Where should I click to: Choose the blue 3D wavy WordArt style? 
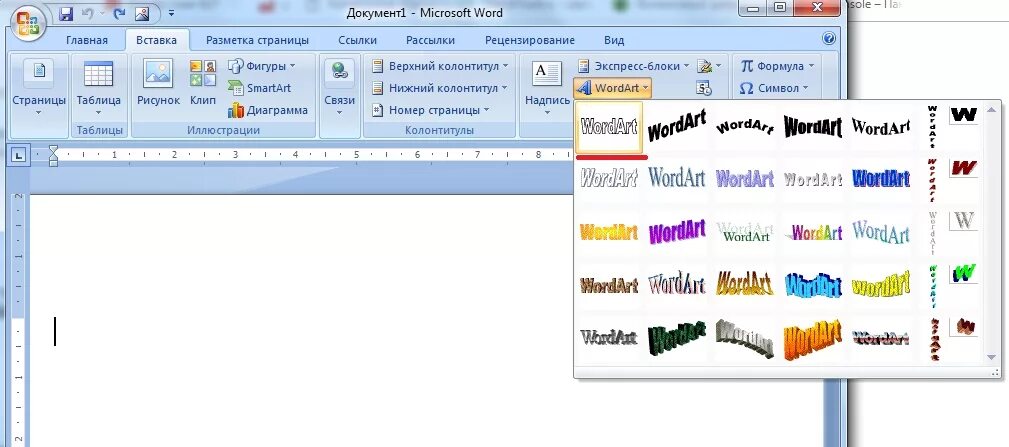tap(813, 284)
